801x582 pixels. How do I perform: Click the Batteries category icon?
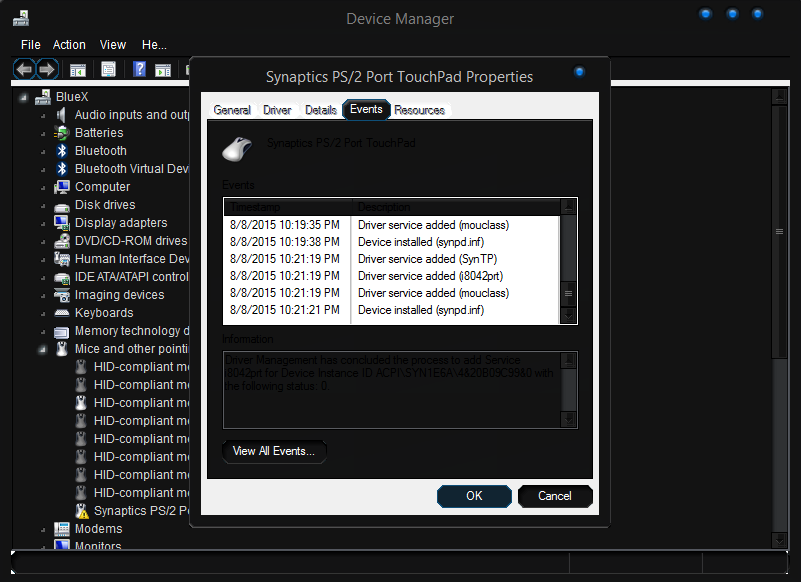coord(62,133)
